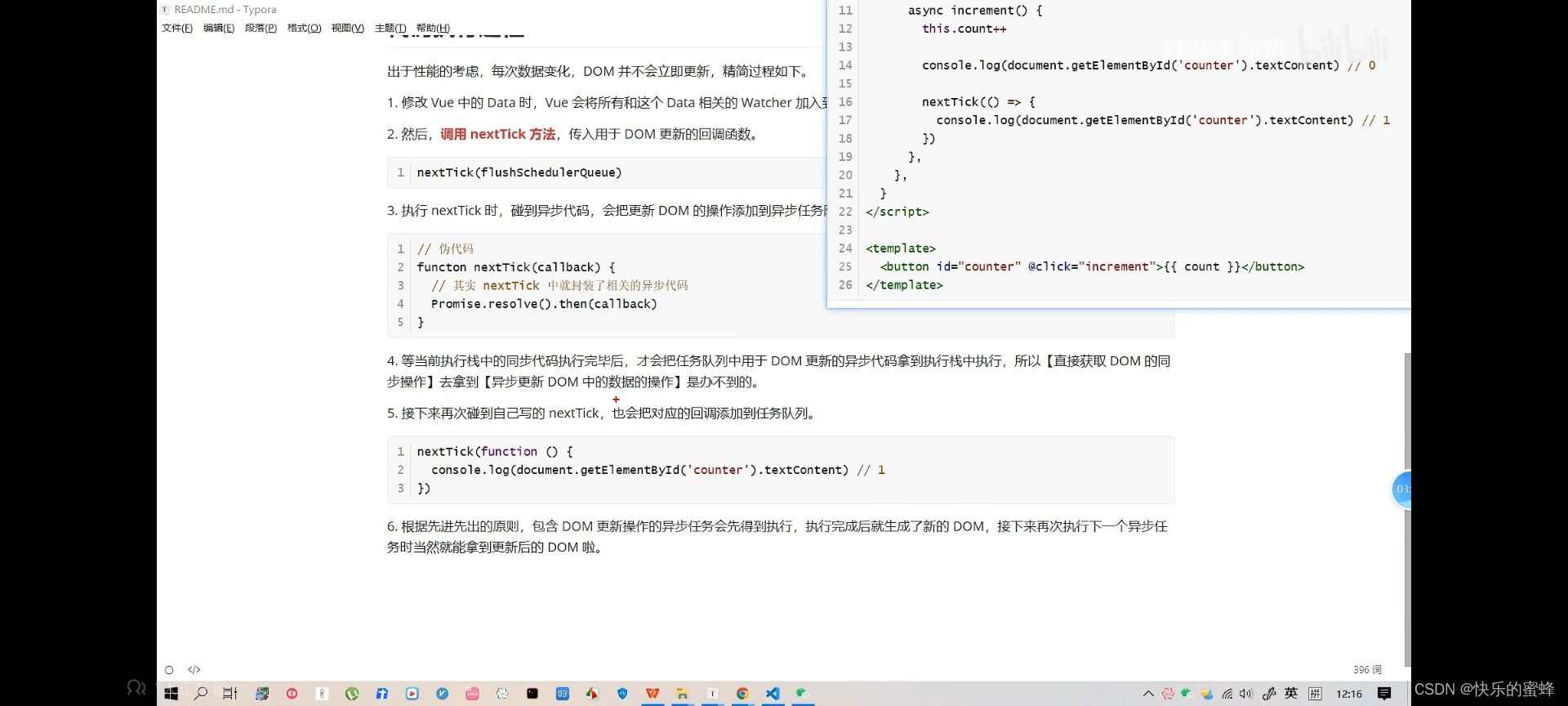
Task: Open Windows notification center icon
Action: click(x=1384, y=694)
